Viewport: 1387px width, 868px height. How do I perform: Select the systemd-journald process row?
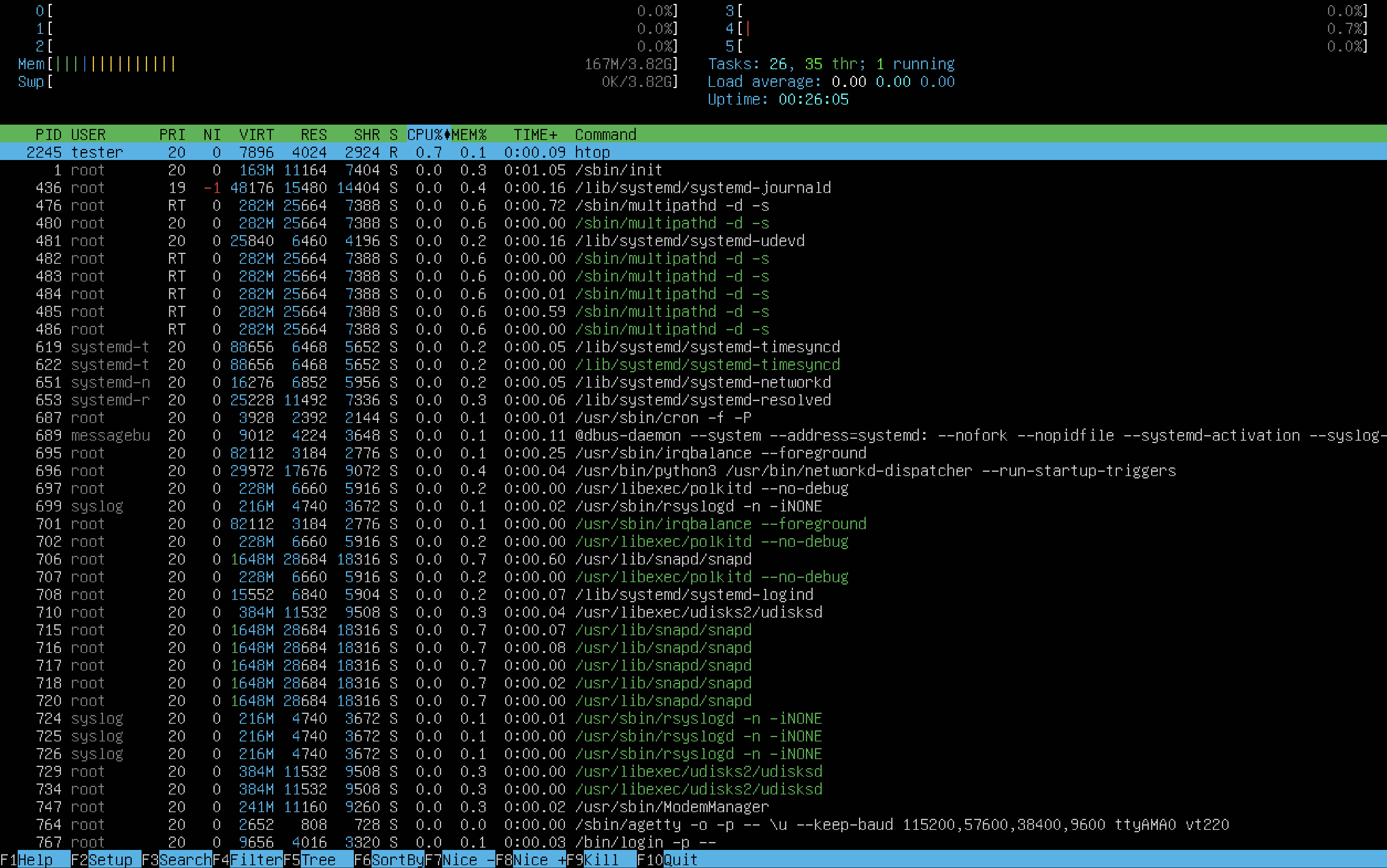pos(702,188)
